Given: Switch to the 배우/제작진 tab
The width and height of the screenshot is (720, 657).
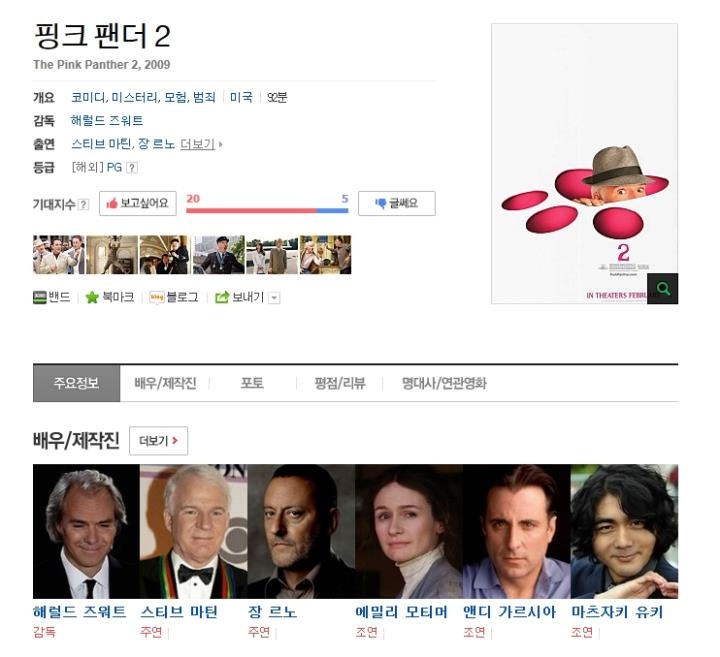Looking at the screenshot, I should (x=165, y=383).
